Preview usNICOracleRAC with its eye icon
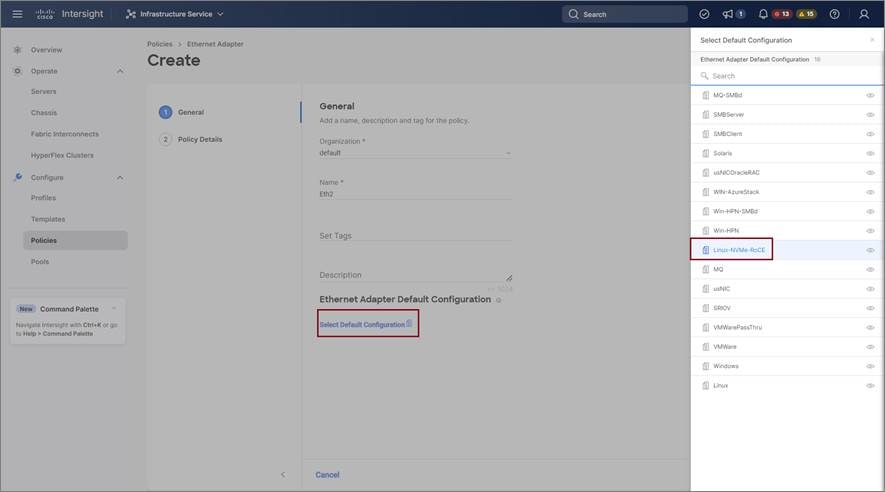Viewport: 885px width, 492px height. point(870,173)
